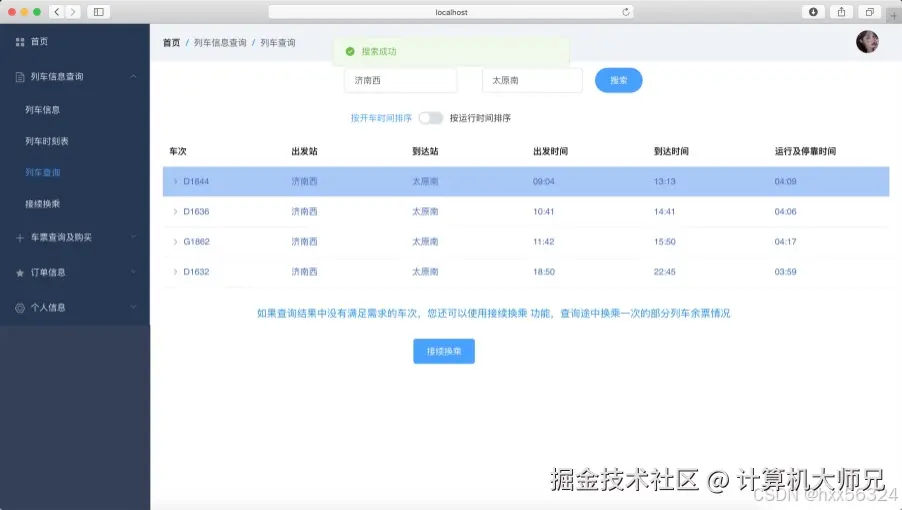Click the user avatar at top right
The height and width of the screenshot is (510, 902).
click(867, 42)
